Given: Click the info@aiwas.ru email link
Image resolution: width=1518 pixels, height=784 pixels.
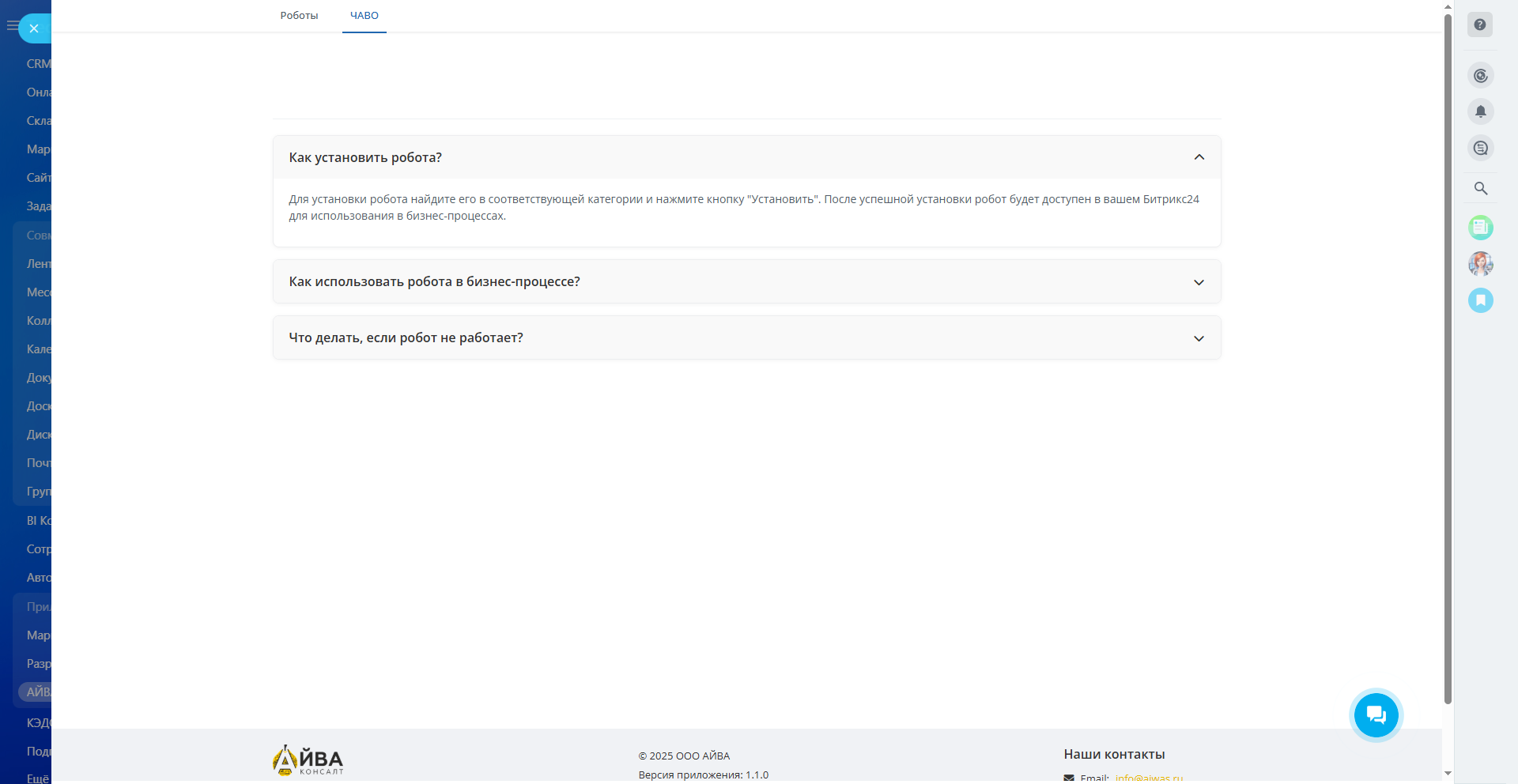Looking at the screenshot, I should pos(1149,778).
